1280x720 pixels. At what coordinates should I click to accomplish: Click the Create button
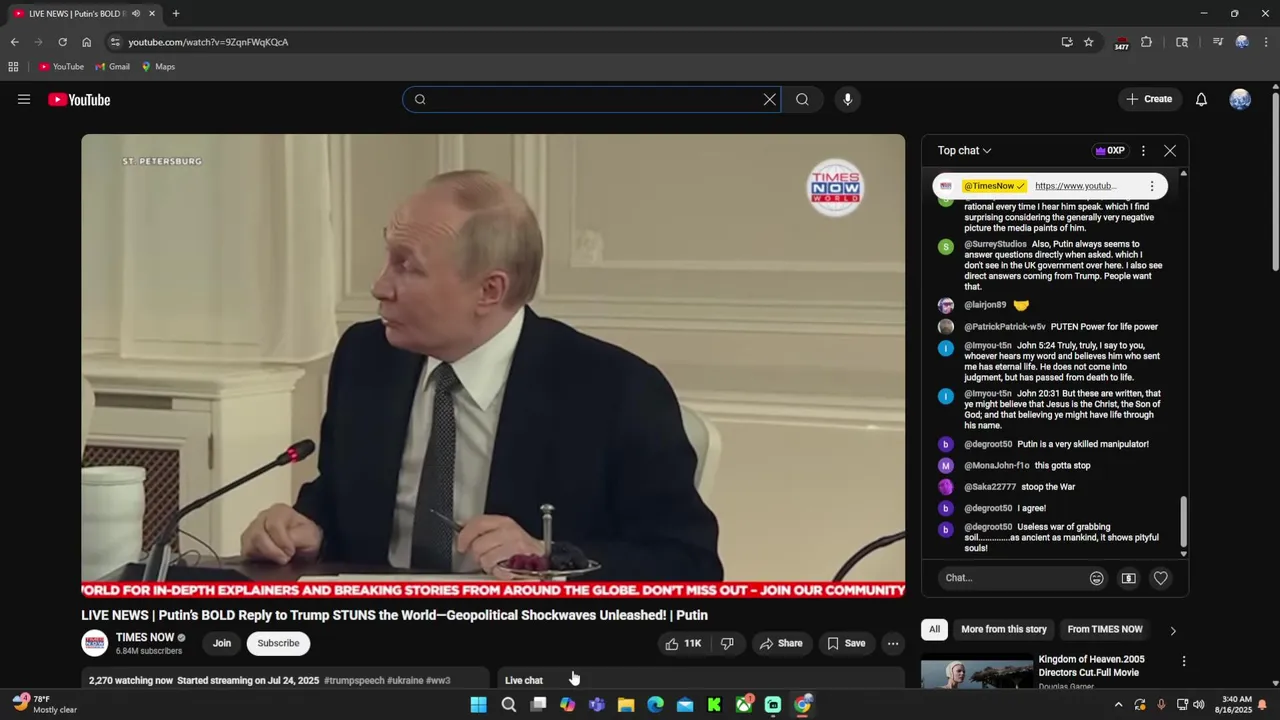(x=1149, y=99)
